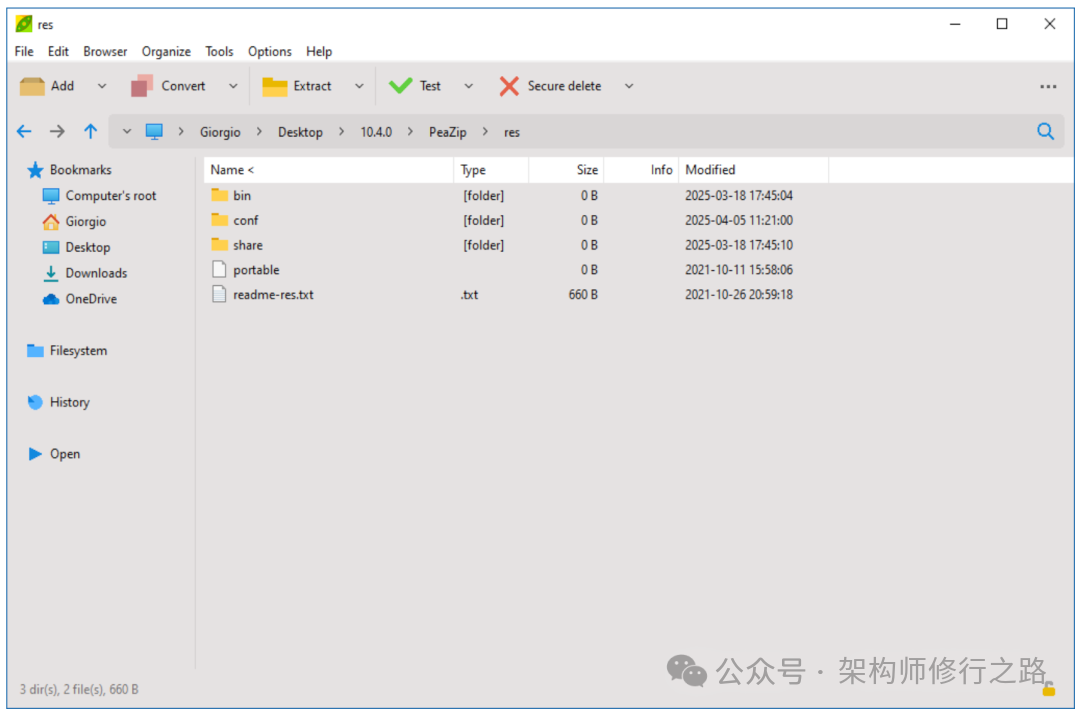The height and width of the screenshot is (714, 1080).
Task: Click the Add archive box icon
Action: click(x=32, y=86)
